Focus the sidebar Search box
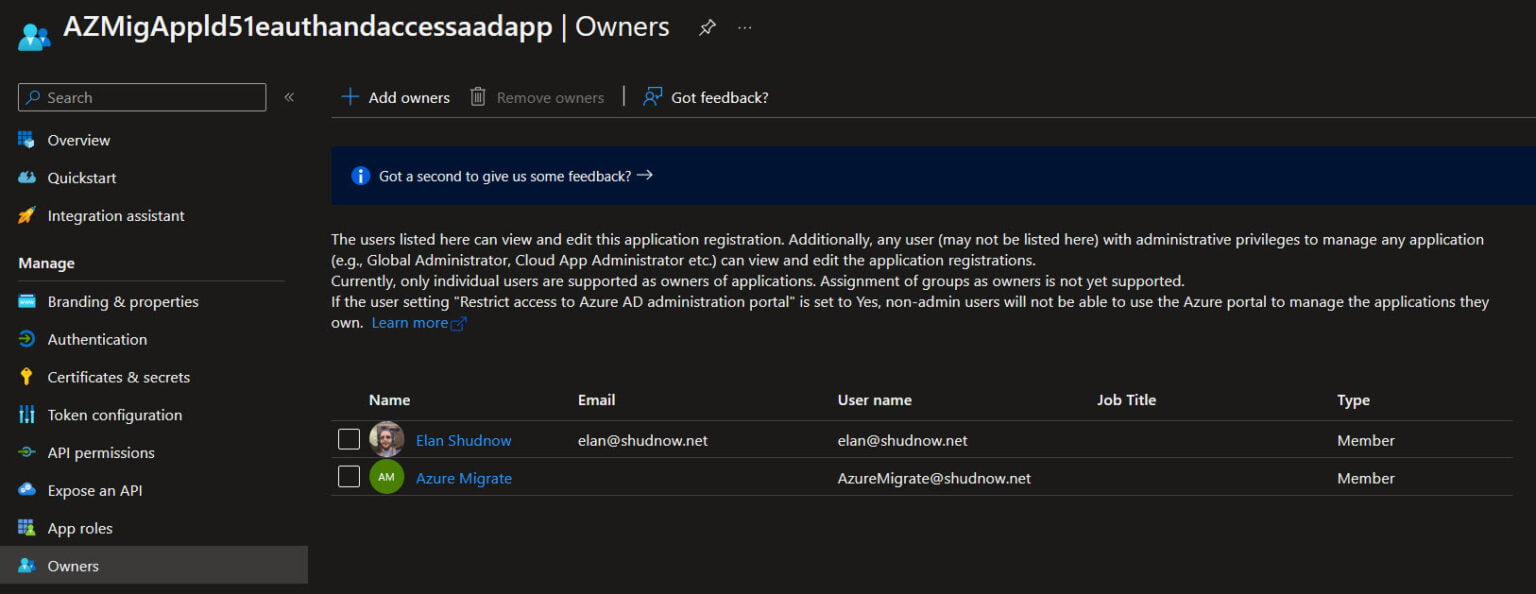Image resolution: width=1536 pixels, height=594 pixels. [142, 97]
